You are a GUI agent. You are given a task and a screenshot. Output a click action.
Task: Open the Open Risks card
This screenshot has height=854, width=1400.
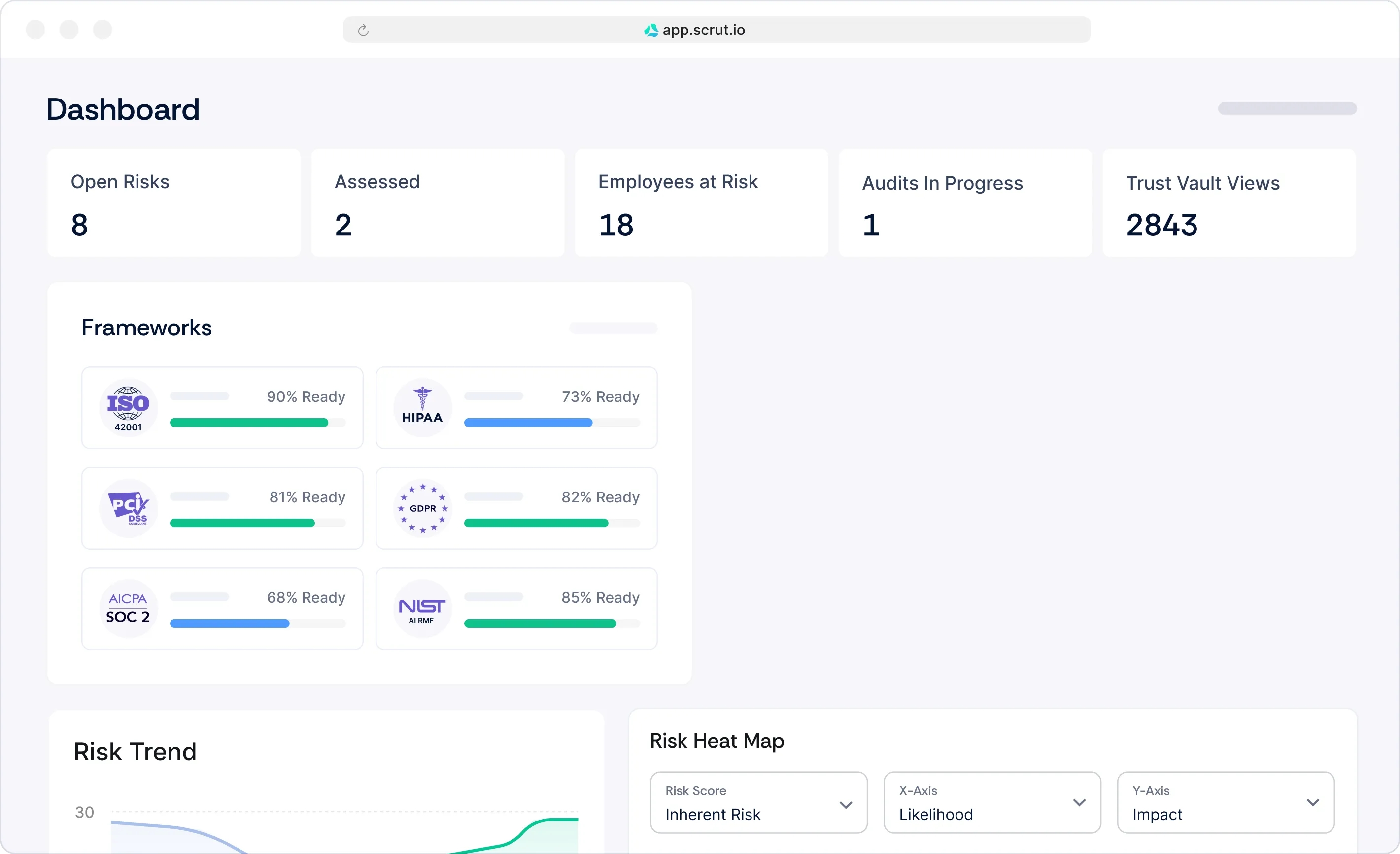tap(174, 203)
